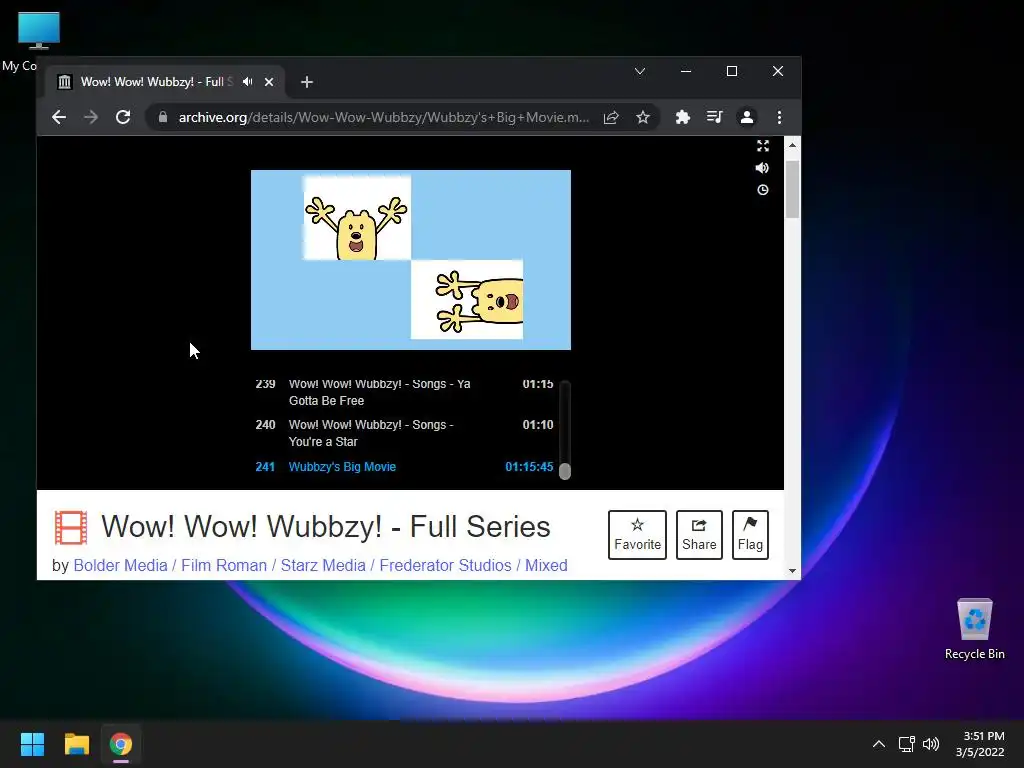Open Chrome profile avatar

coord(746,118)
